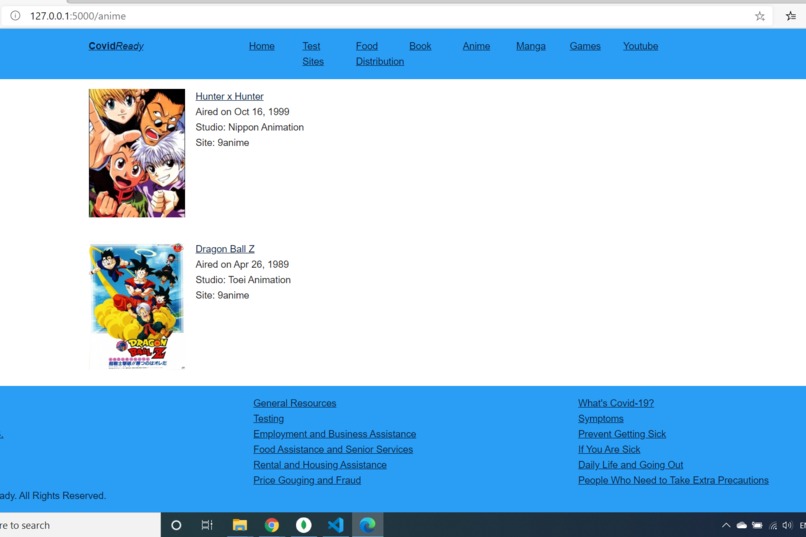Screen dimensions: 806x537
Task: Click 'Site: 9anime' under Dragon Ball Z
Action: (222, 295)
